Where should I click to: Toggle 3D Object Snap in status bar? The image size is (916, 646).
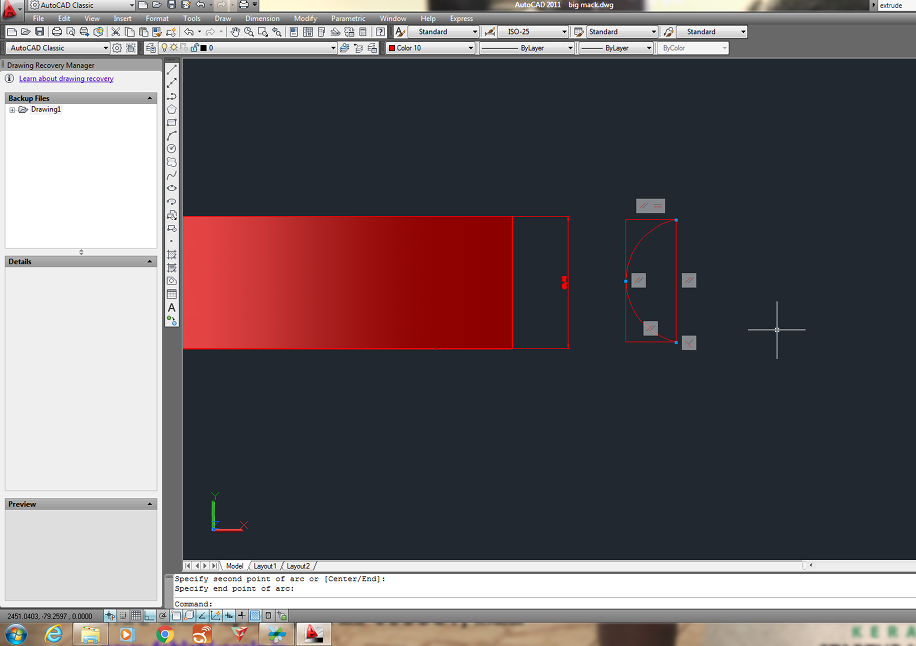pos(189,616)
